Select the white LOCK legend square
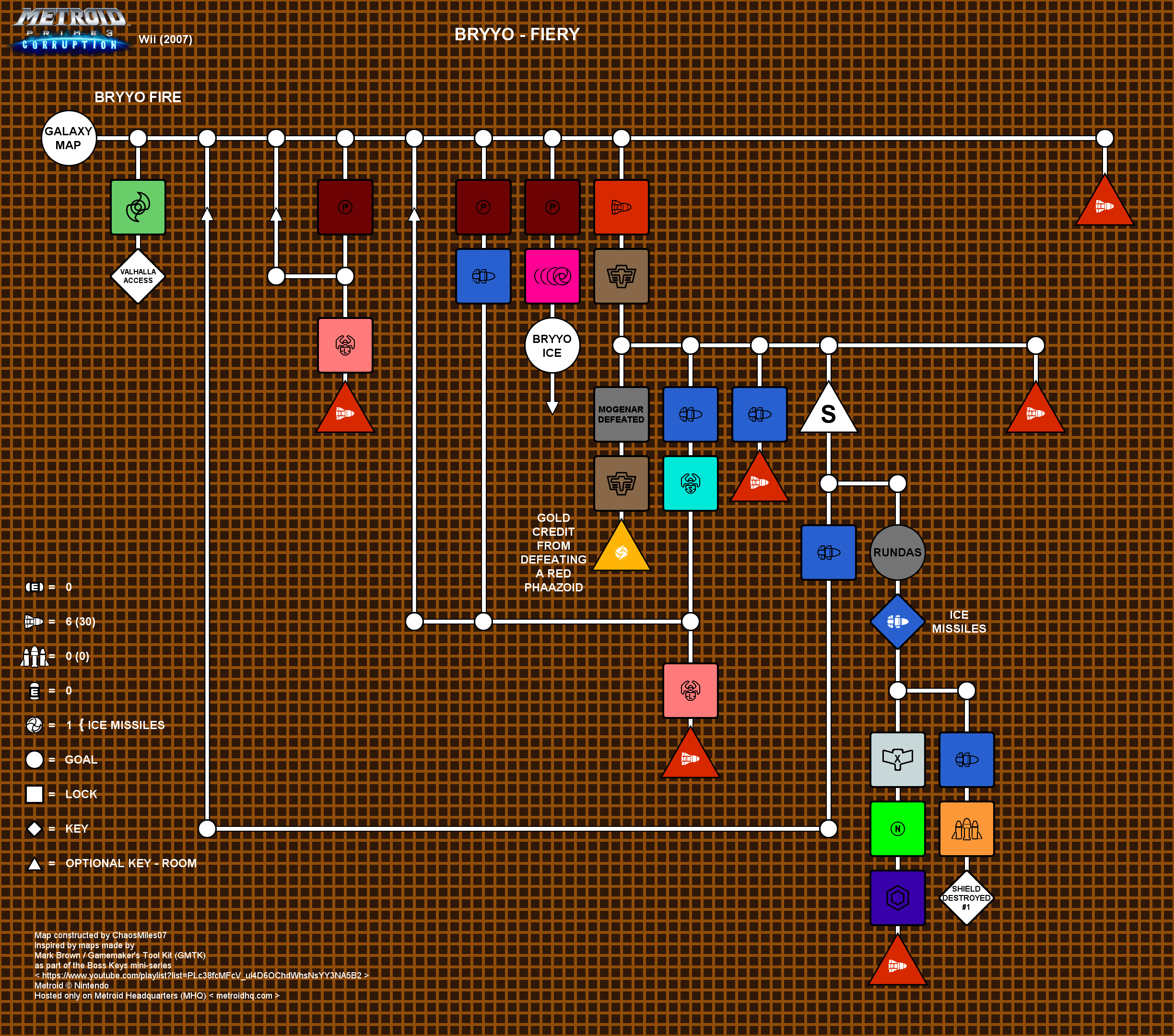This screenshot has width=1174, height=1036. click(35, 794)
